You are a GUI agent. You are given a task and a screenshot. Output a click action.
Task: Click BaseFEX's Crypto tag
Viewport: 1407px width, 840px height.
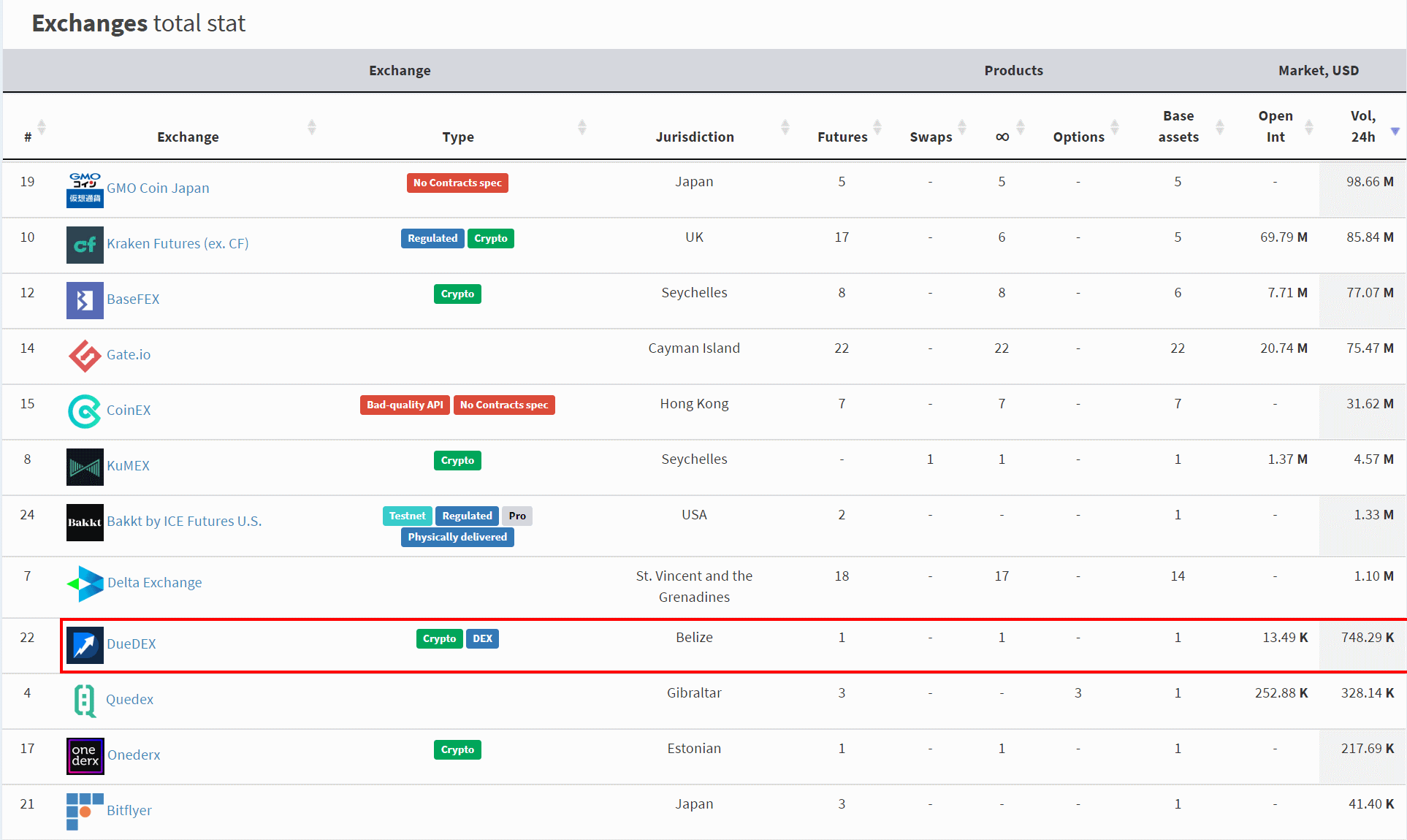458,294
